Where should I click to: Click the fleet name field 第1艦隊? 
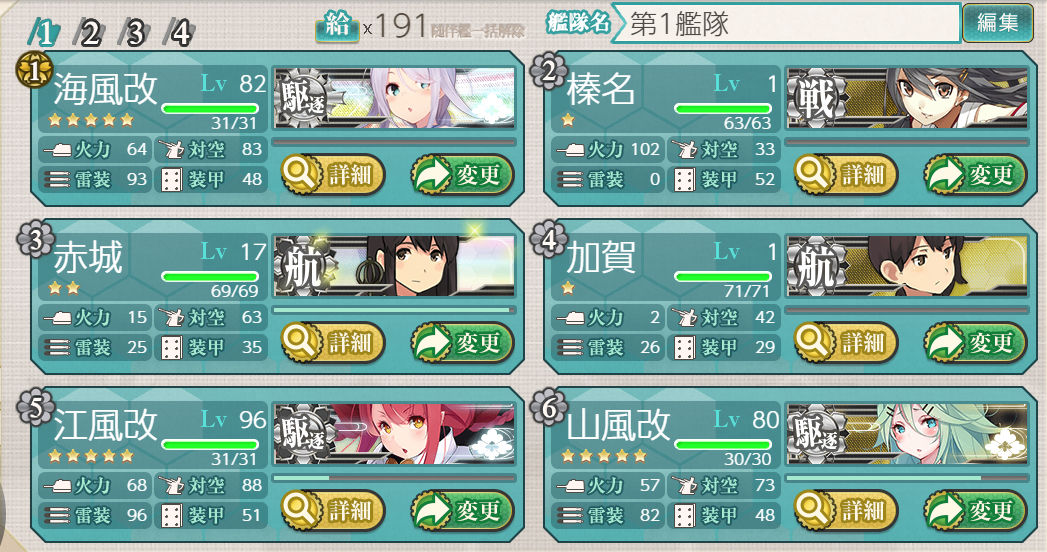pyautogui.click(x=786, y=23)
